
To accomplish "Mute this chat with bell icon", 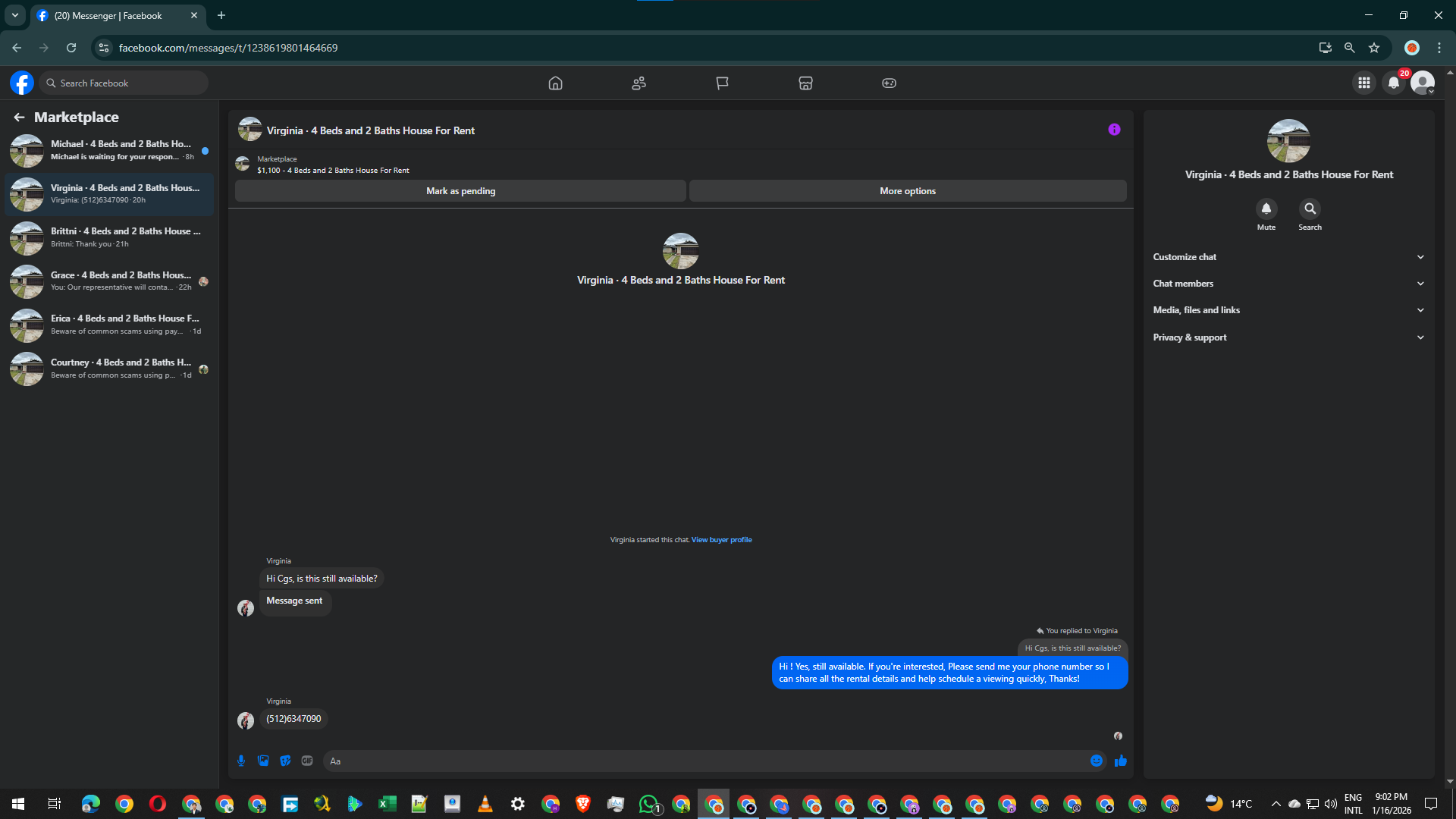I will click(x=1266, y=209).
